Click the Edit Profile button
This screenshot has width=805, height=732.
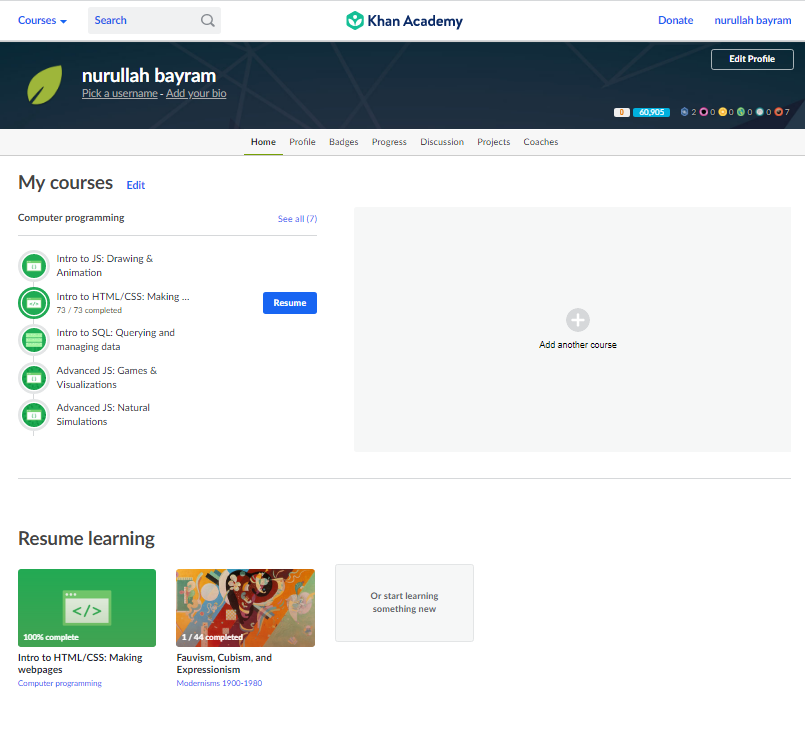tap(752, 59)
